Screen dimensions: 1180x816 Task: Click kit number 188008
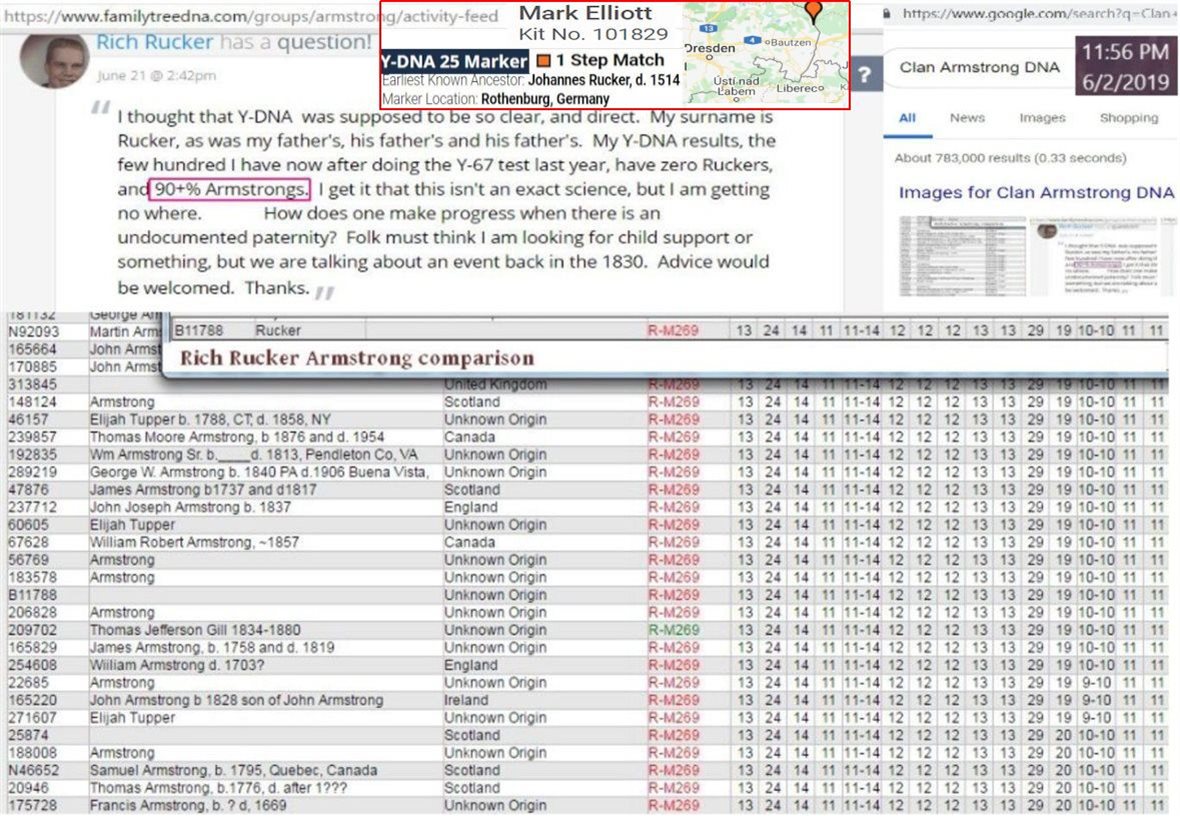coord(32,753)
